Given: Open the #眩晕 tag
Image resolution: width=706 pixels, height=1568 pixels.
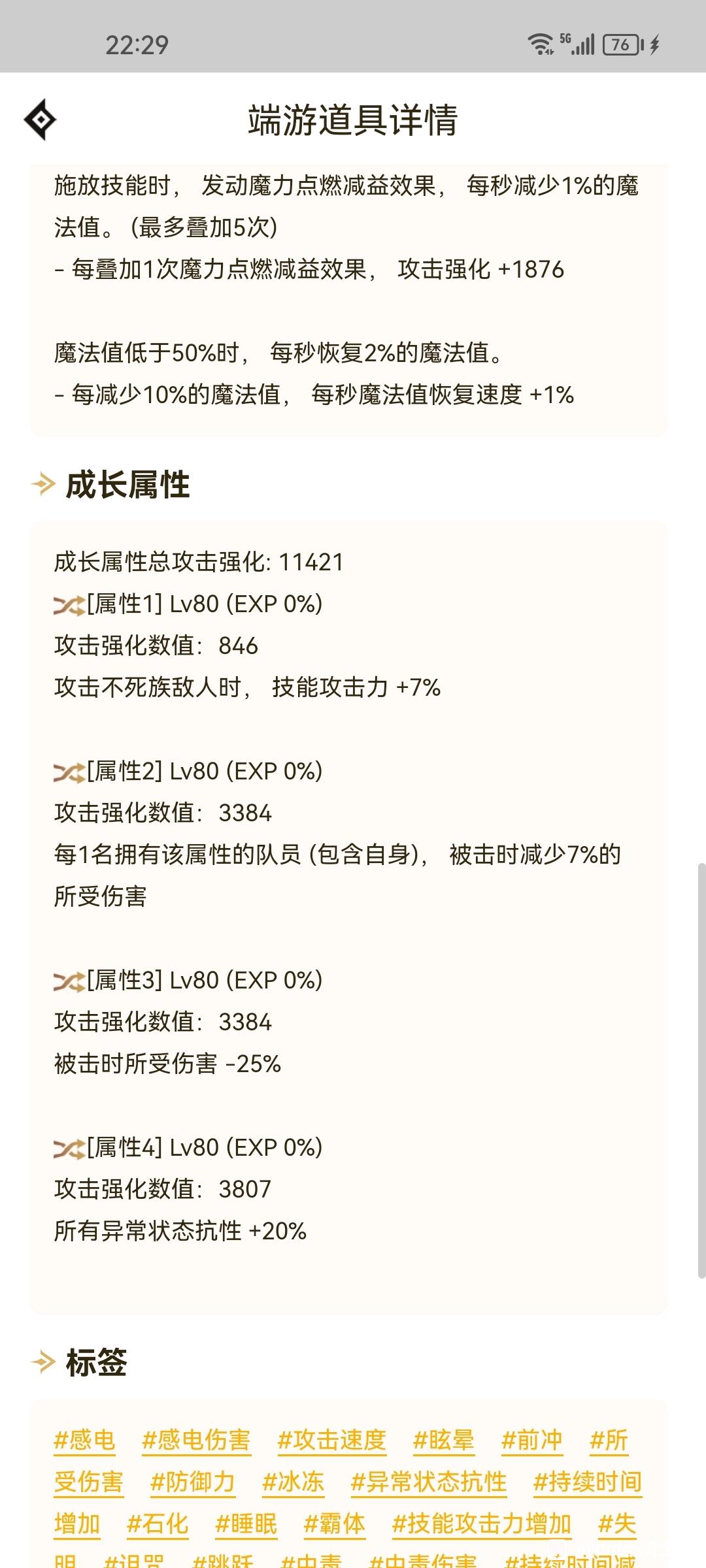Looking at the screenshot, I should pyautogui.click(x=444, y=1440).
